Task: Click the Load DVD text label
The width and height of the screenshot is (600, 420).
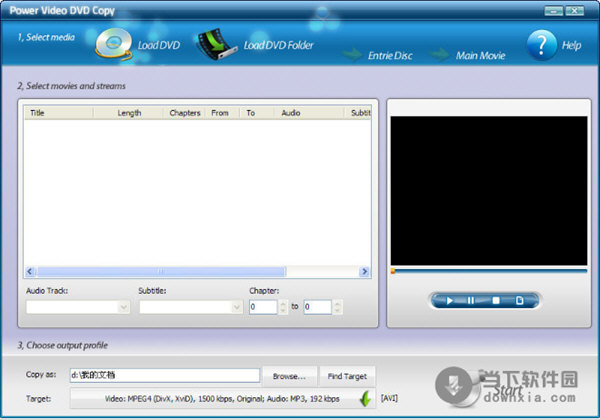Action: [x=159, y=46]
